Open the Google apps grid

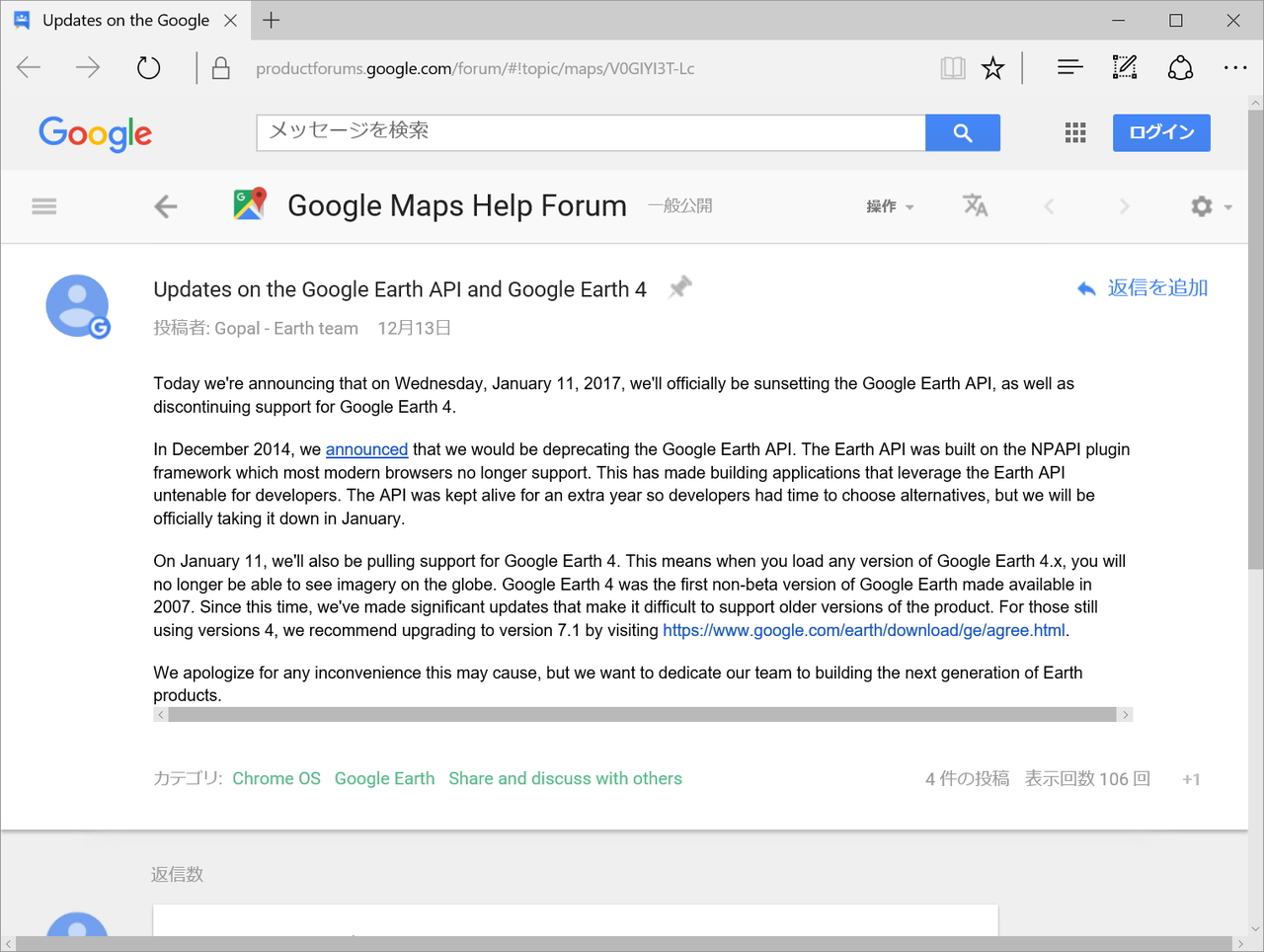pyautogui.click(x=1075, y=131)
